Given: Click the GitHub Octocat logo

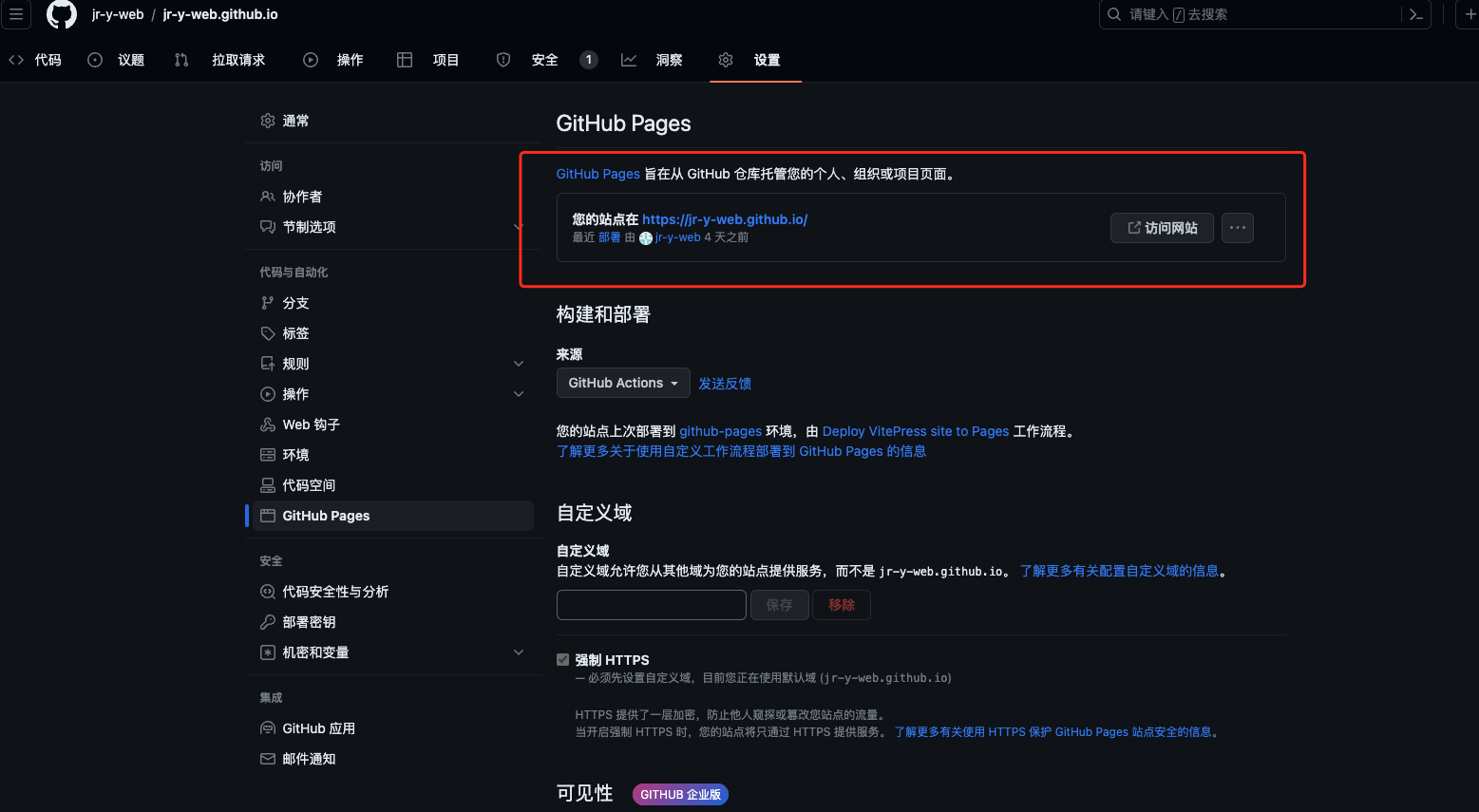Looking at the screenshot, I should (62, 14).
